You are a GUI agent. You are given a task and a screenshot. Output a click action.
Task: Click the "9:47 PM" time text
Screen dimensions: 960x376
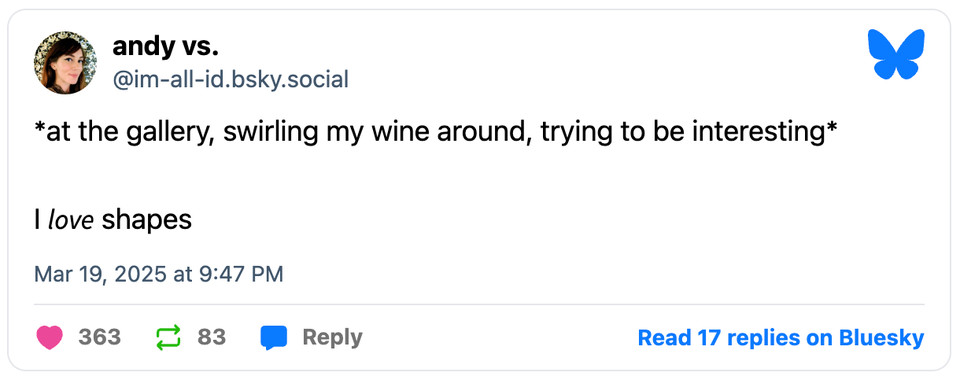point(241,274)
